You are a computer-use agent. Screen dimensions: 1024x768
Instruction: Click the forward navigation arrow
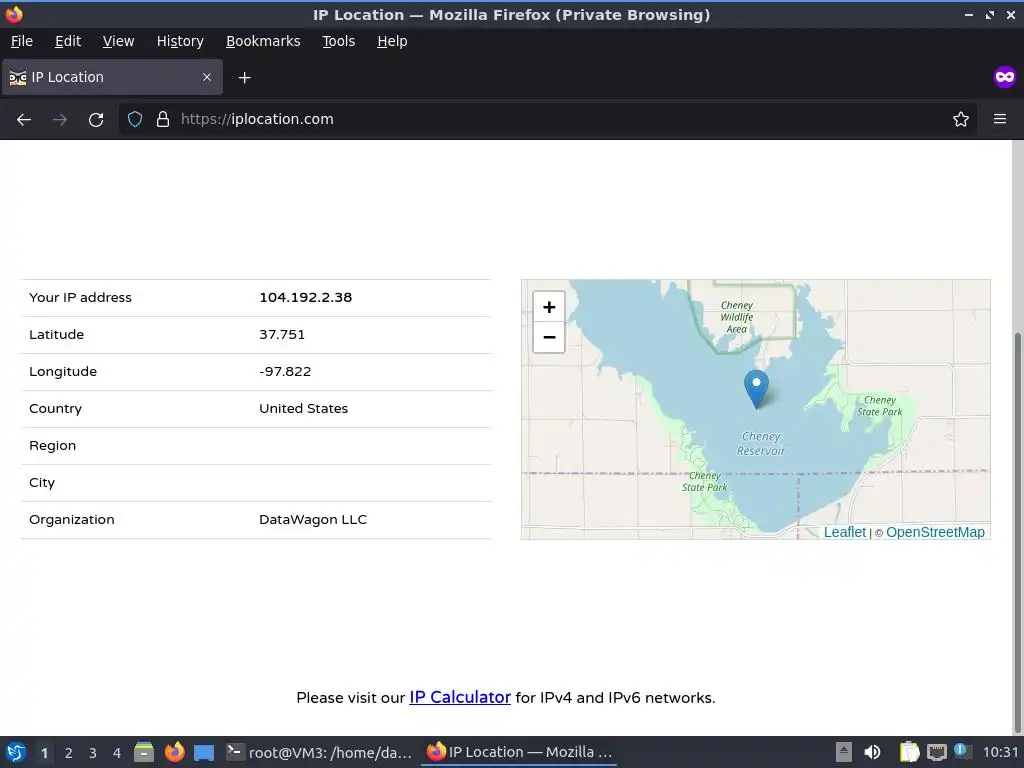(x=60, y=120)
